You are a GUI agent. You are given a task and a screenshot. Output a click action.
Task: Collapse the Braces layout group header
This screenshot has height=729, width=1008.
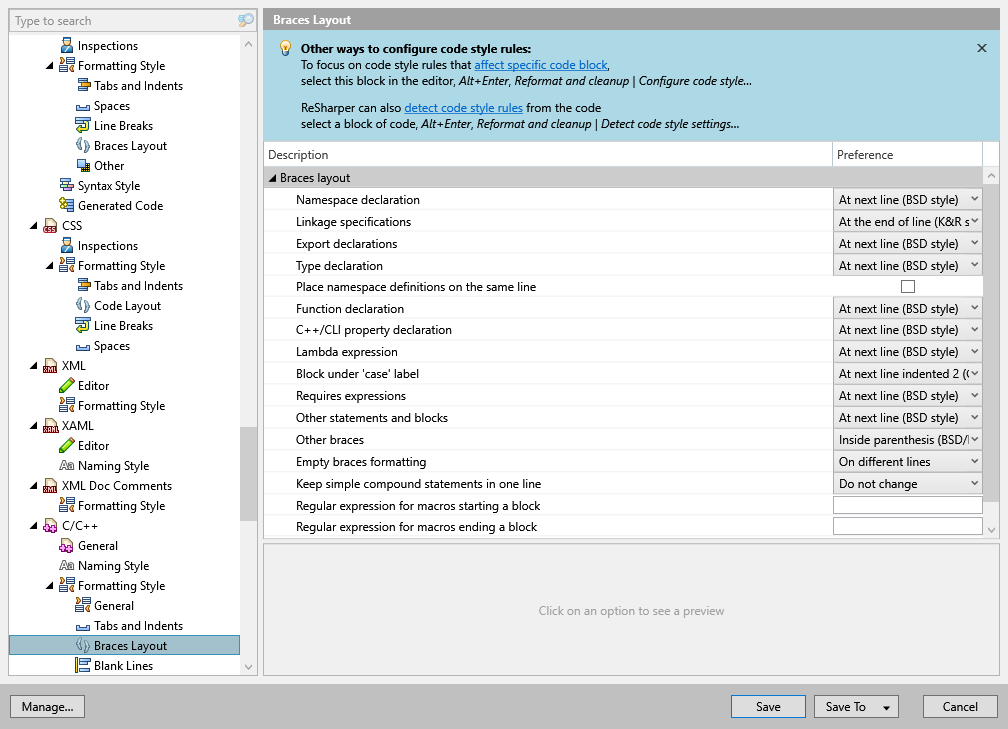pyautogui.click(x=272, y=176)
